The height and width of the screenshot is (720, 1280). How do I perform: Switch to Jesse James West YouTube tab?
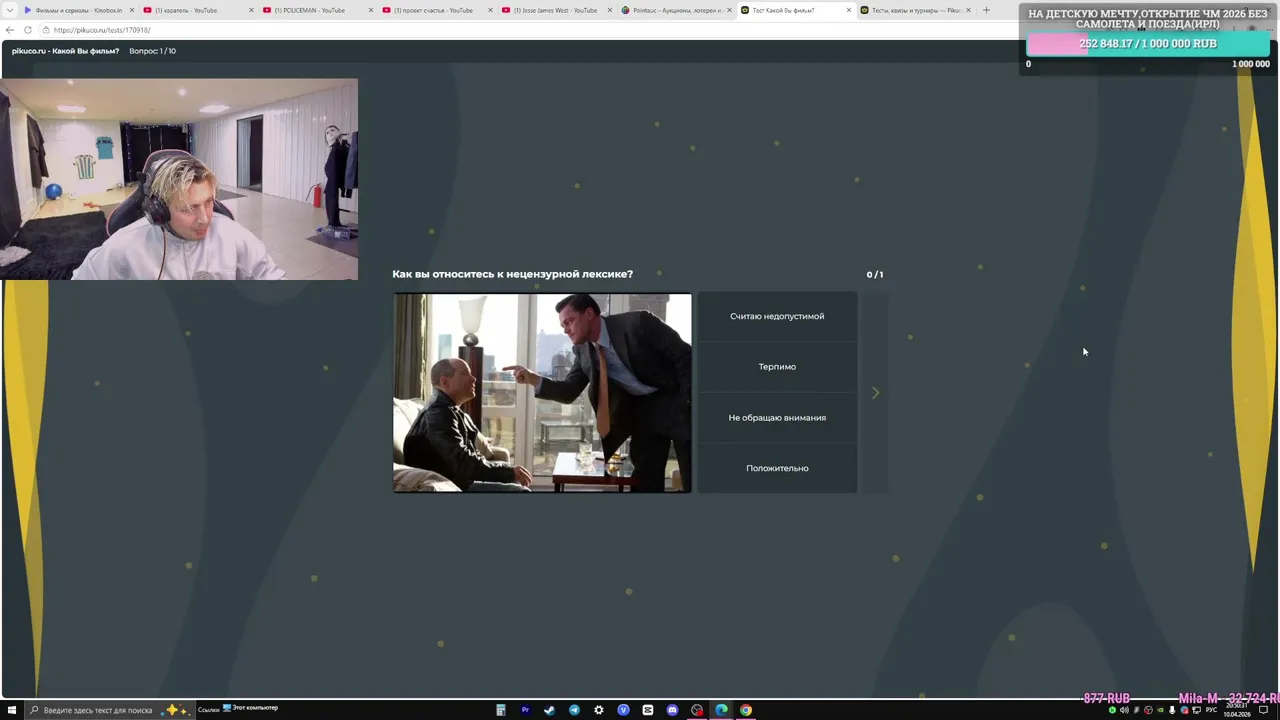tap(555, 10)
